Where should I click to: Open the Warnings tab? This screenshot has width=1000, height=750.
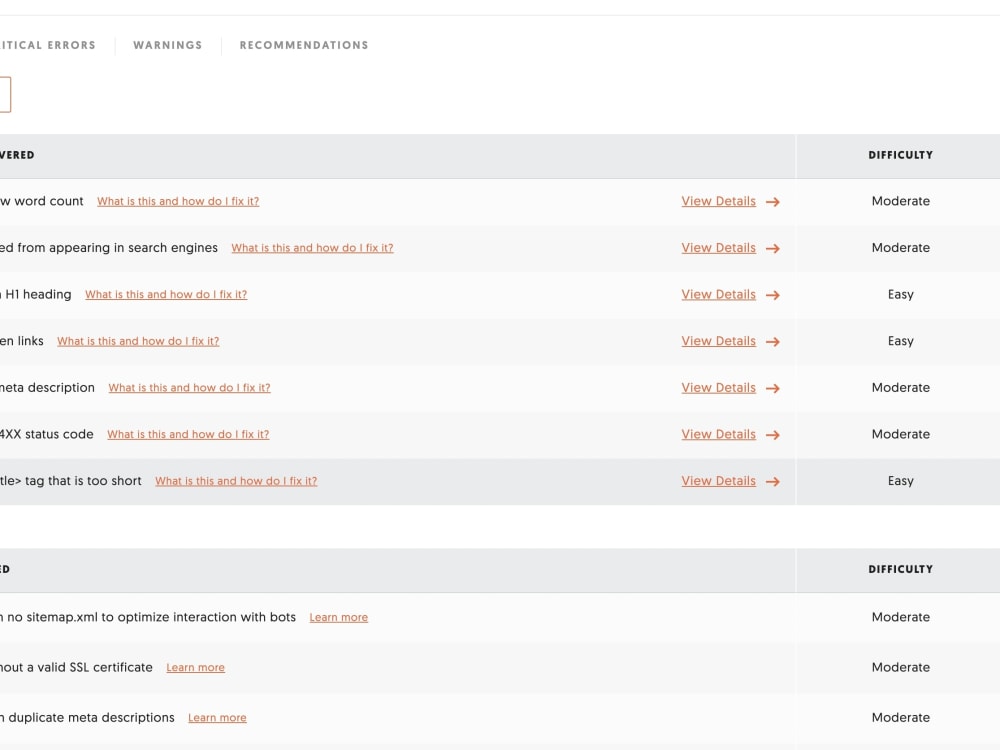(x=168, y=45)
